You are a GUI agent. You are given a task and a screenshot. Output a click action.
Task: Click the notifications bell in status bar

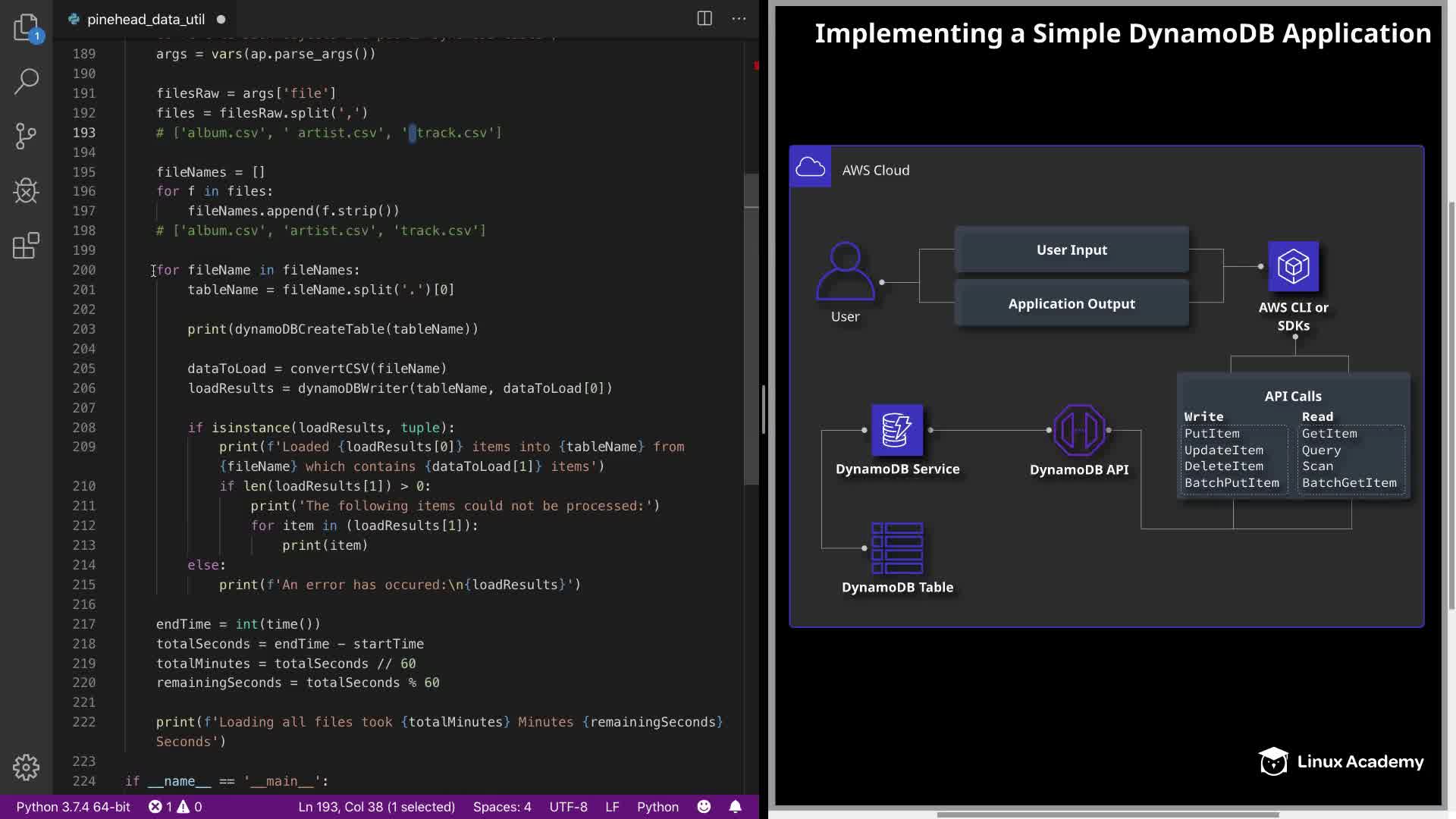point(735,807)
